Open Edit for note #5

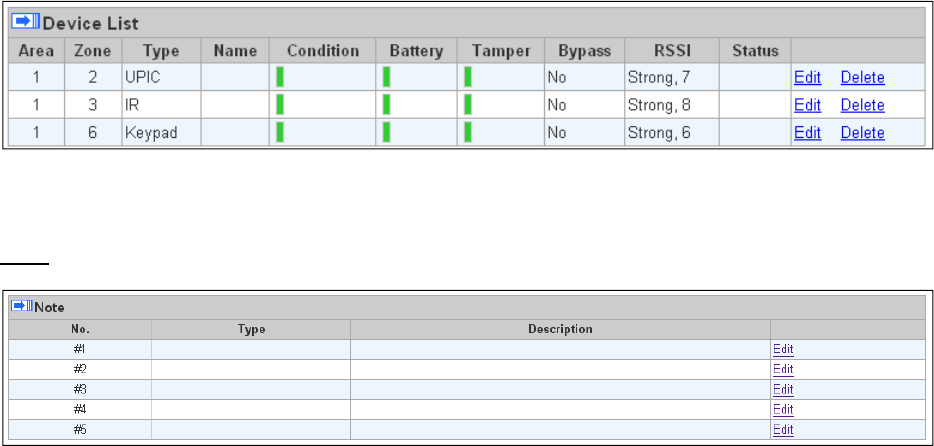pos(783,430)
